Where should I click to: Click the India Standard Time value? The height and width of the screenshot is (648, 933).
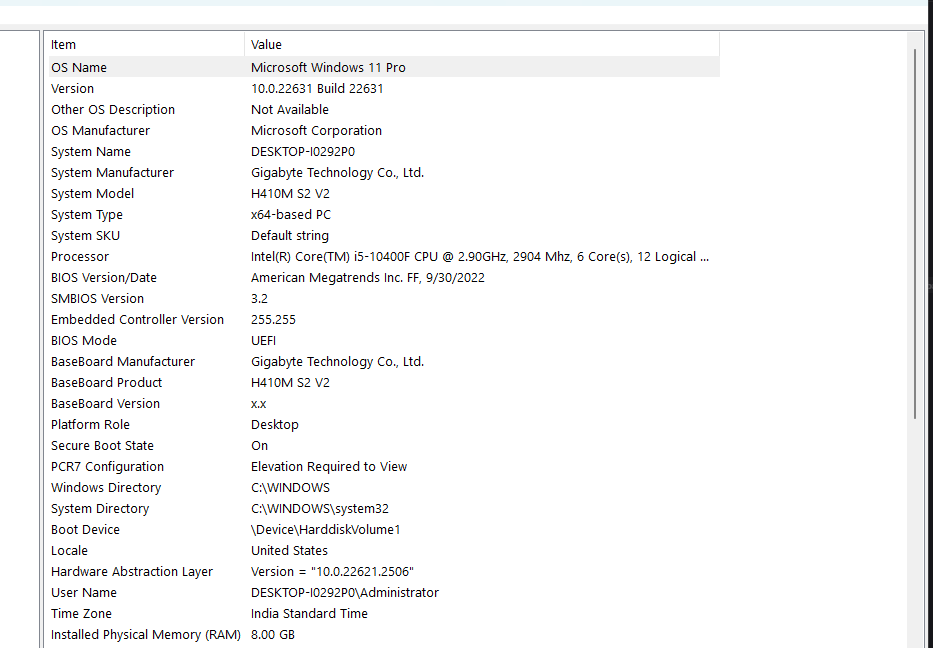(309, 614)
